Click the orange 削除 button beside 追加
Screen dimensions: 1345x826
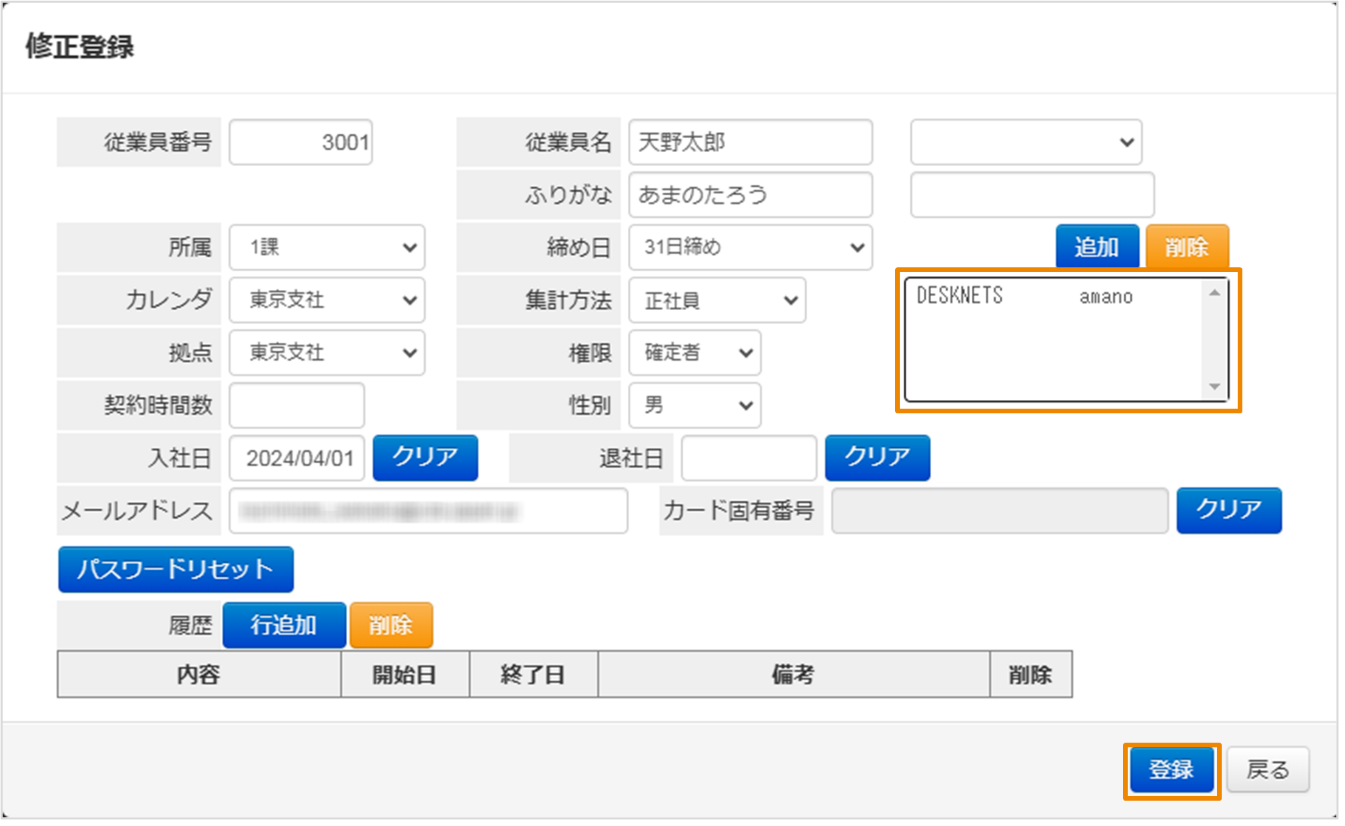tap(1186, 246)
